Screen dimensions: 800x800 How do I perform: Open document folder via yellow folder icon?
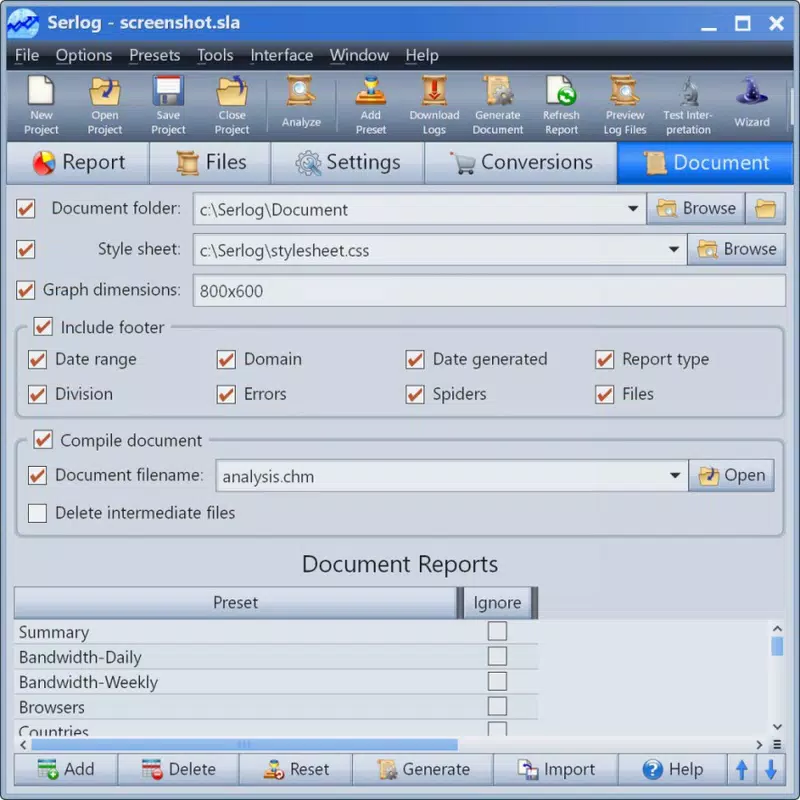pyautogui.click(x=765, y=209)
